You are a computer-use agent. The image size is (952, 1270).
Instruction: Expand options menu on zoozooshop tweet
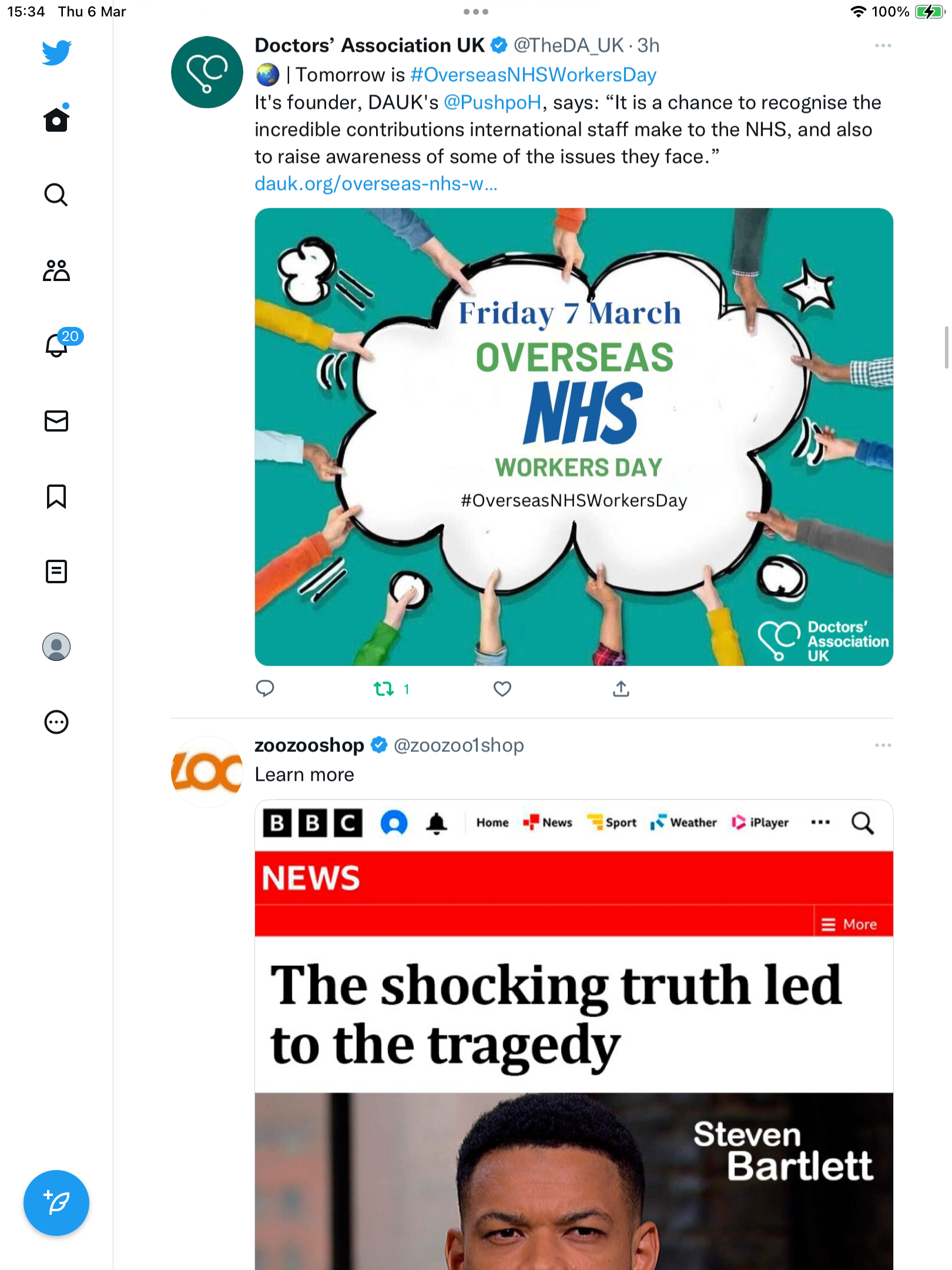point(883,745)
